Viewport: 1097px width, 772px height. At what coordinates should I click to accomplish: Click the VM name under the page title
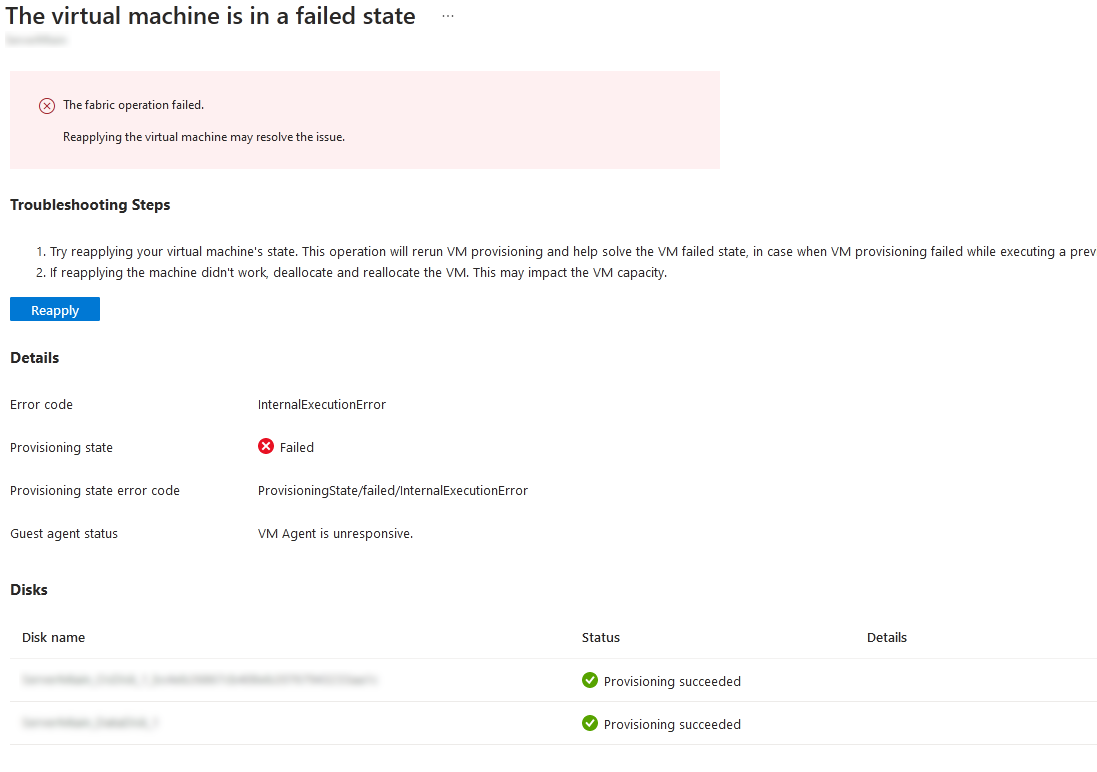point(37,40)
